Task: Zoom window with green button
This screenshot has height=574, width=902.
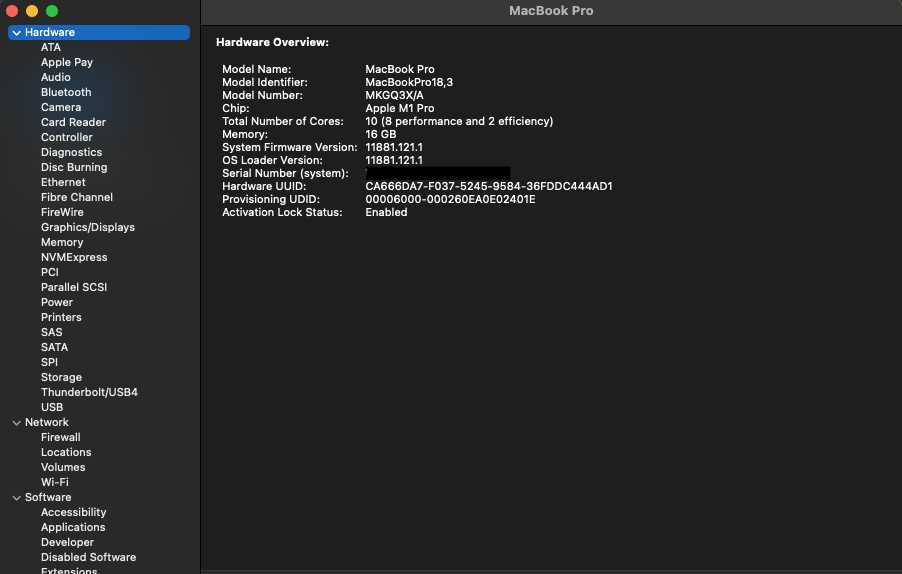Action: (52, 11)
